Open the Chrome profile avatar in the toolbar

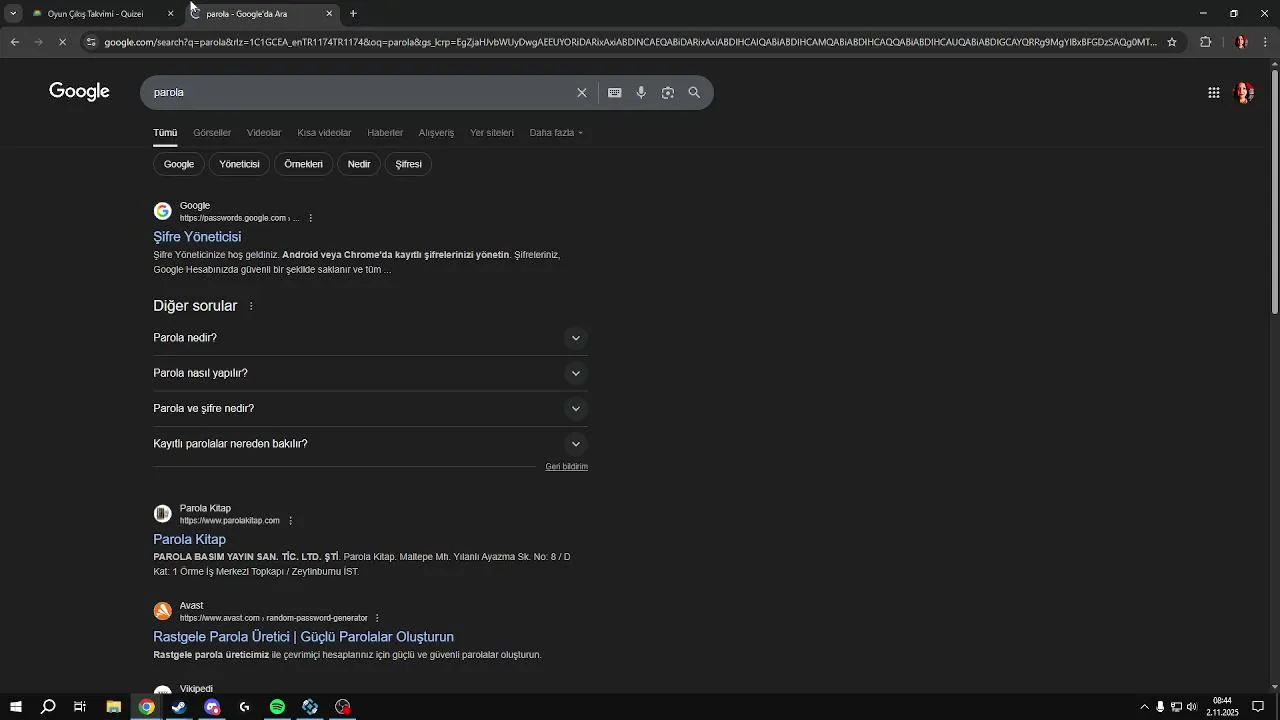[1241, 42]
